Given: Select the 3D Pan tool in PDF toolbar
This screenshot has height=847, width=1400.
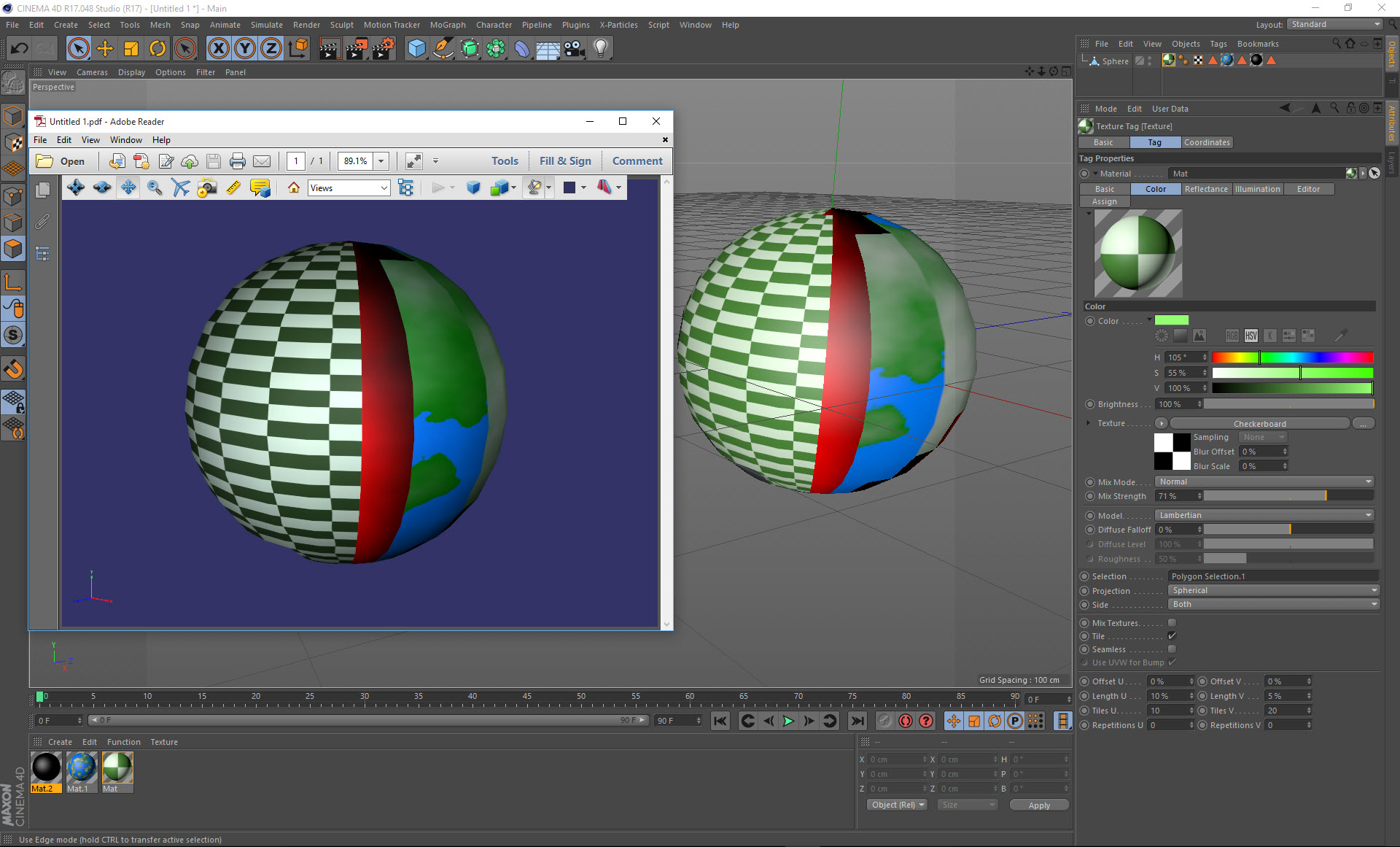Looking at the screenshot, I should tap(128, 188).
